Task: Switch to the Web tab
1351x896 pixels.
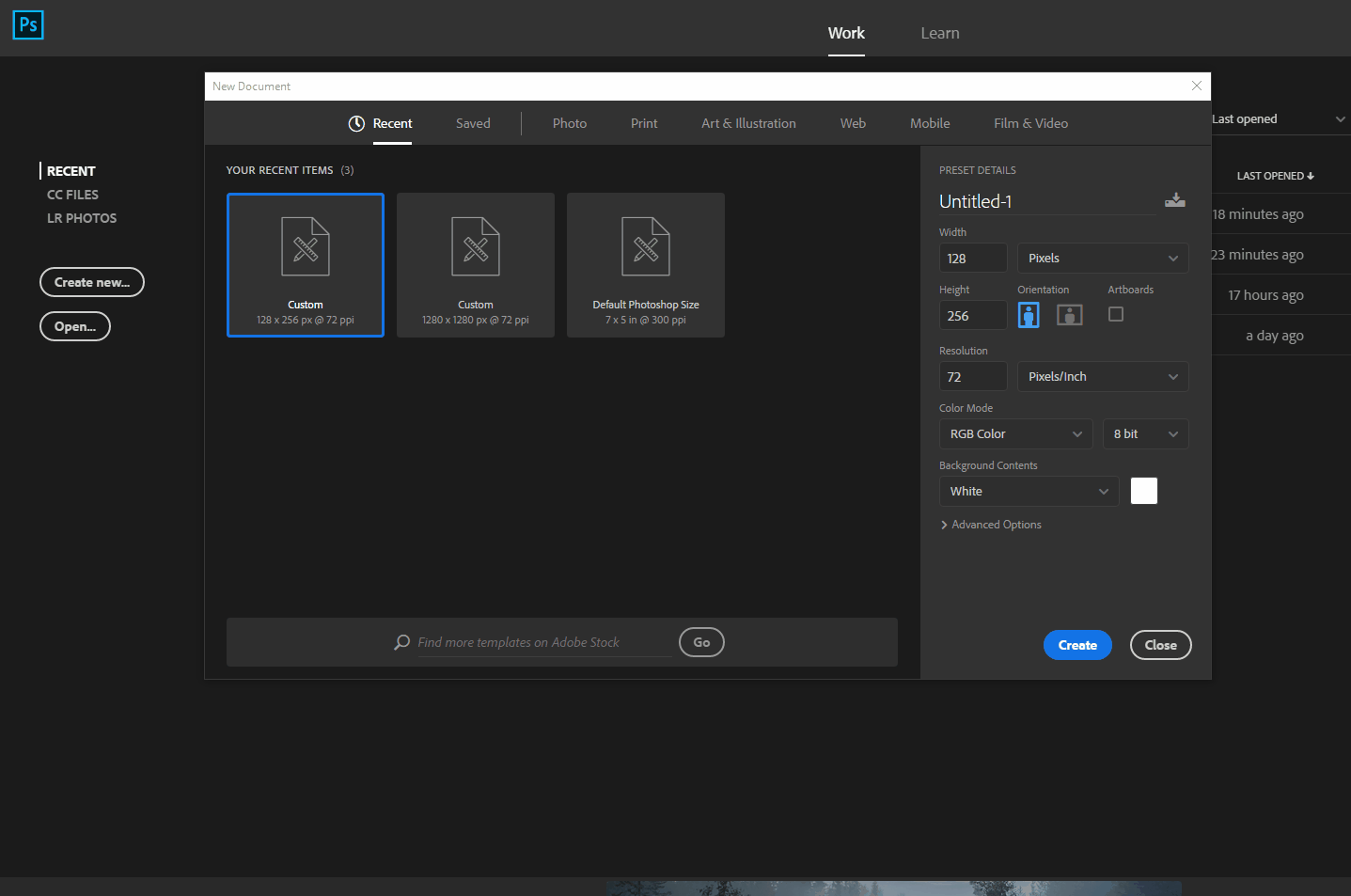Action: point(853,123)
